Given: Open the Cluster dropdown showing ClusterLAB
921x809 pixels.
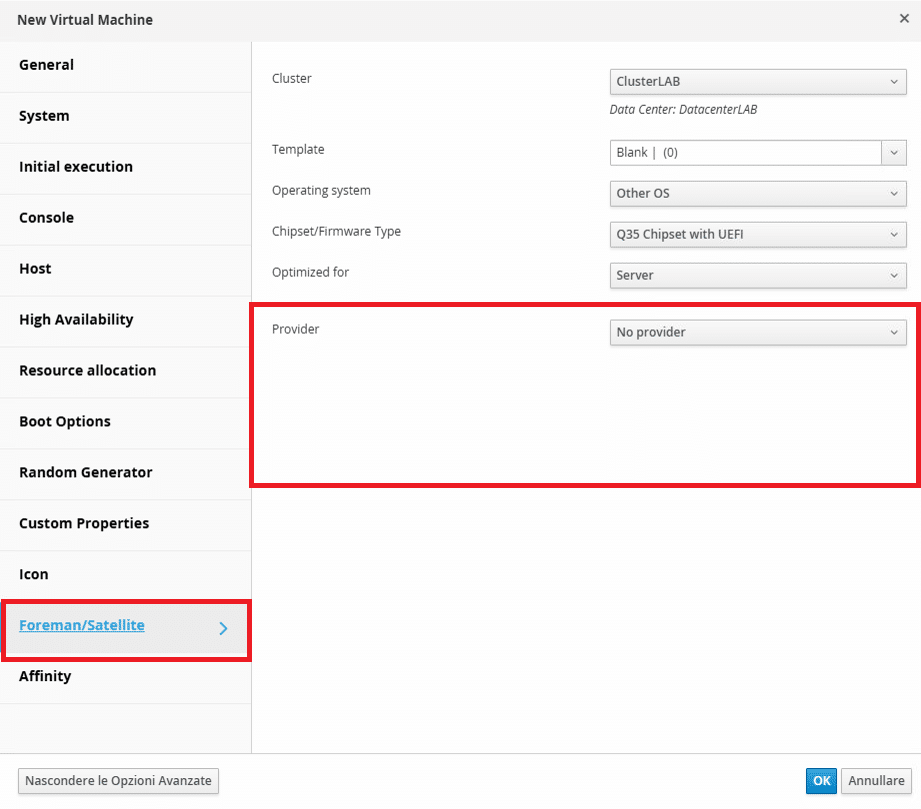Looking at the screenshot, I should coord(758,82).
